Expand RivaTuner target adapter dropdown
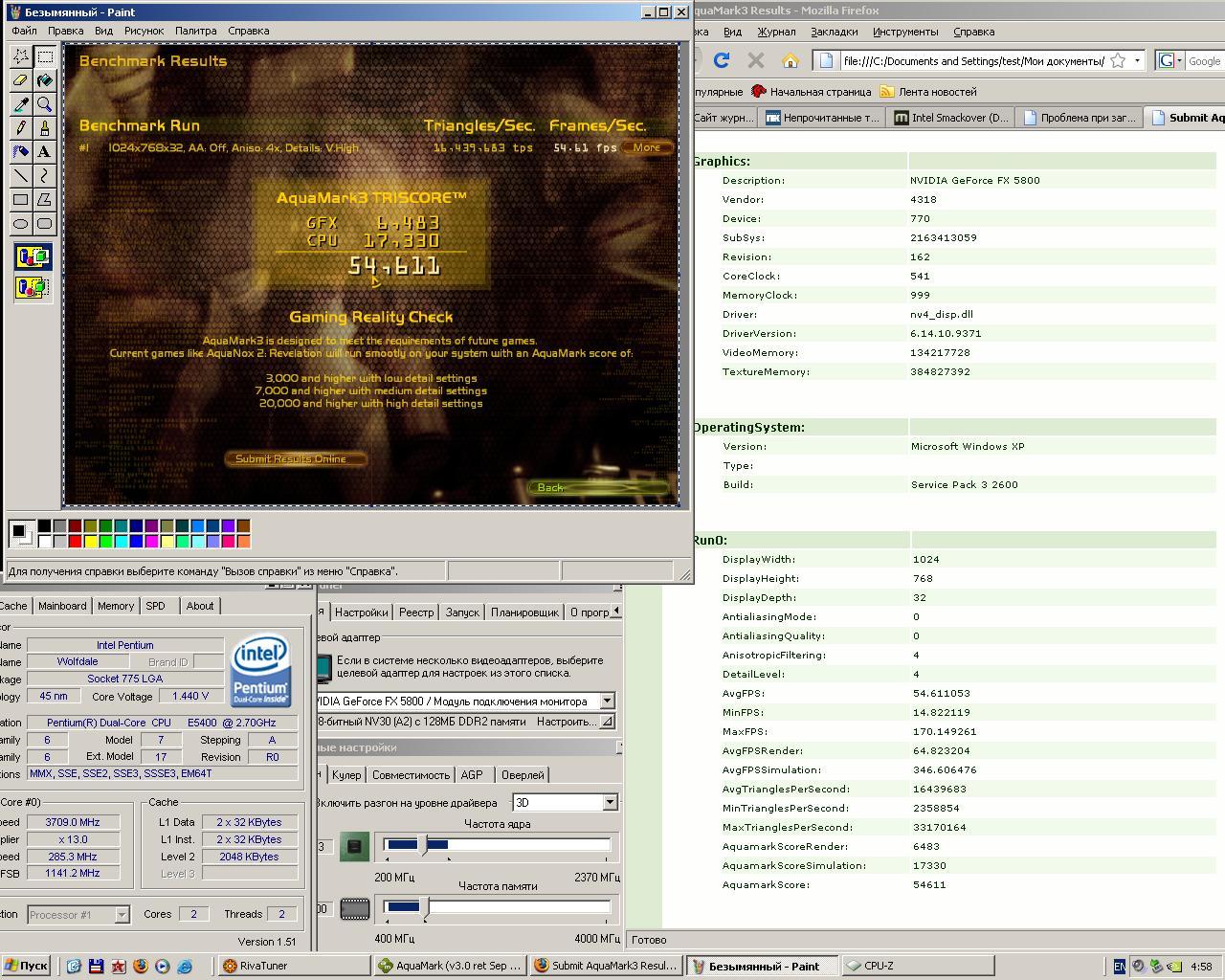1225x980 pixels. [x=607, y=702]
